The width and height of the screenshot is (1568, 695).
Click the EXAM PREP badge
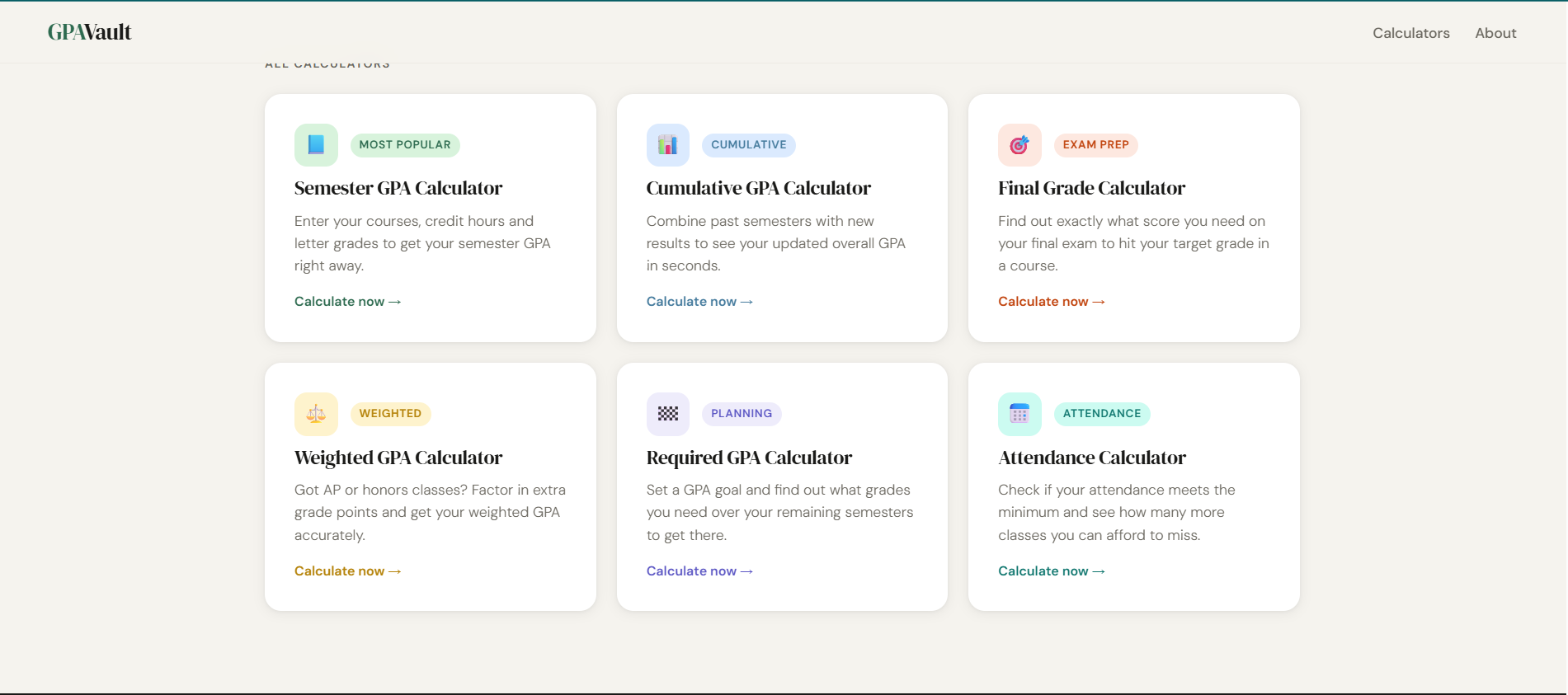pos(1095,144)
